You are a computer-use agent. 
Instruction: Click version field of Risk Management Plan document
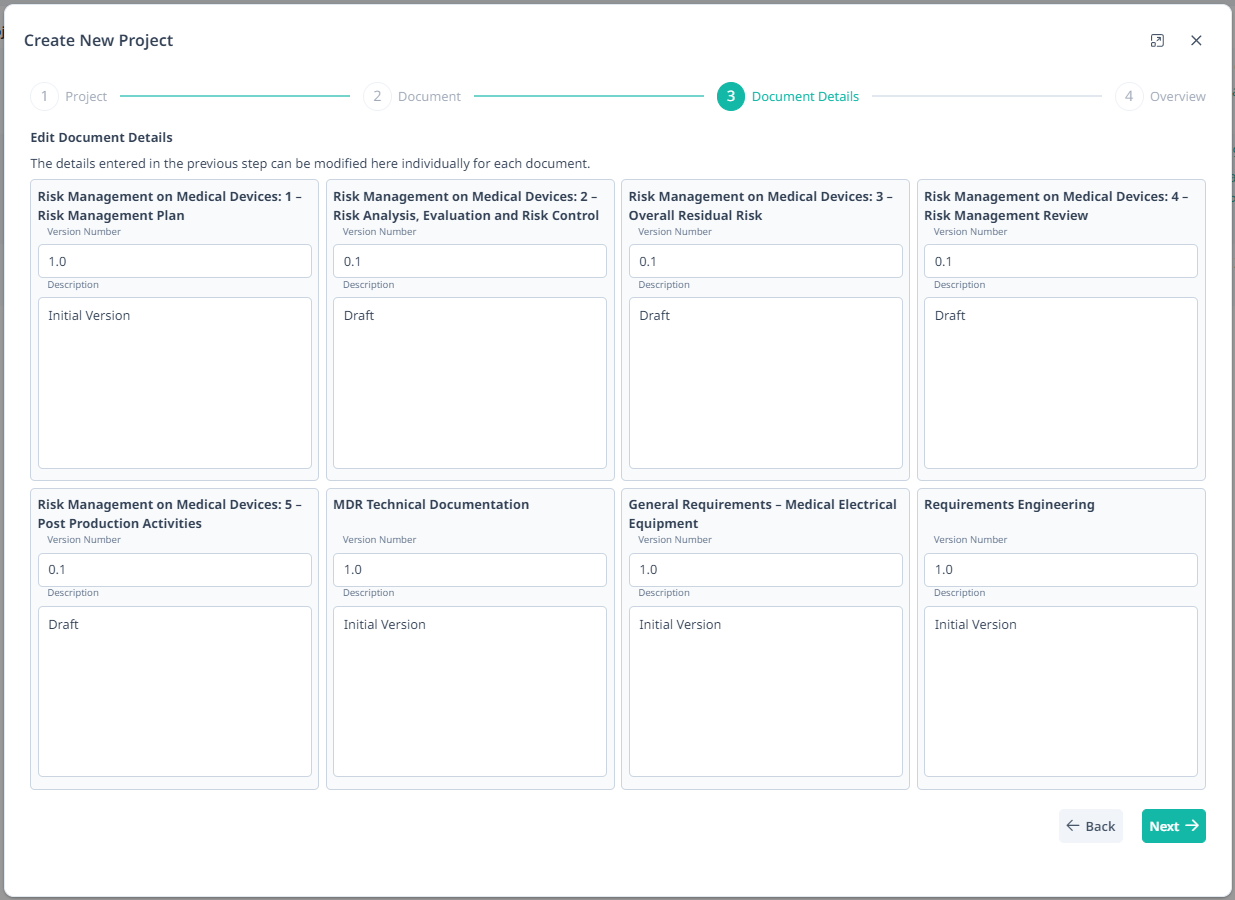pos(174,261)
